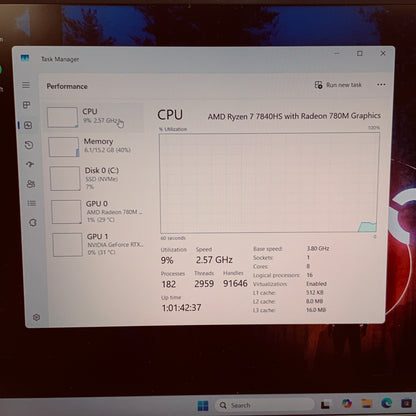The height and width of the screenshot is (416, 416).
Task: Click the L3 cache 16.0 MB value
Action: click(316, 310)
